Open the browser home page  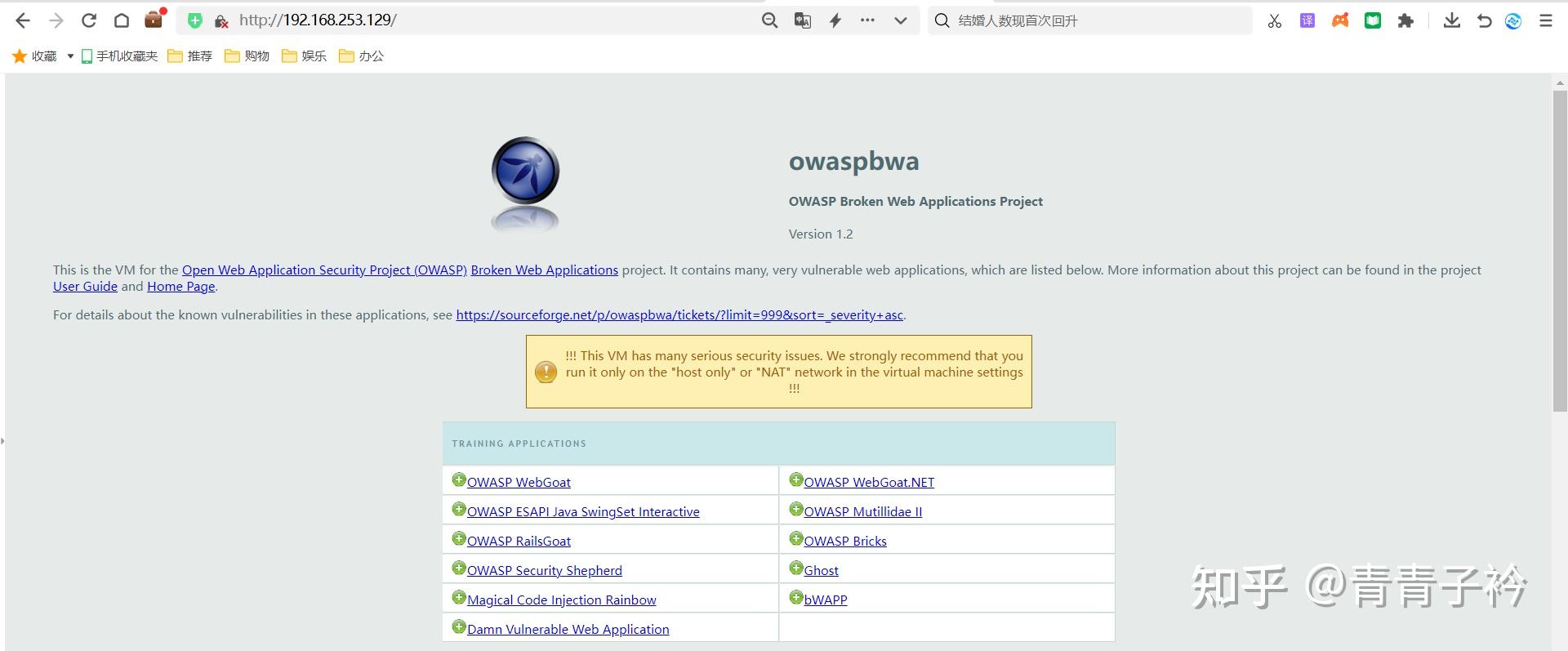click(122, 20)
